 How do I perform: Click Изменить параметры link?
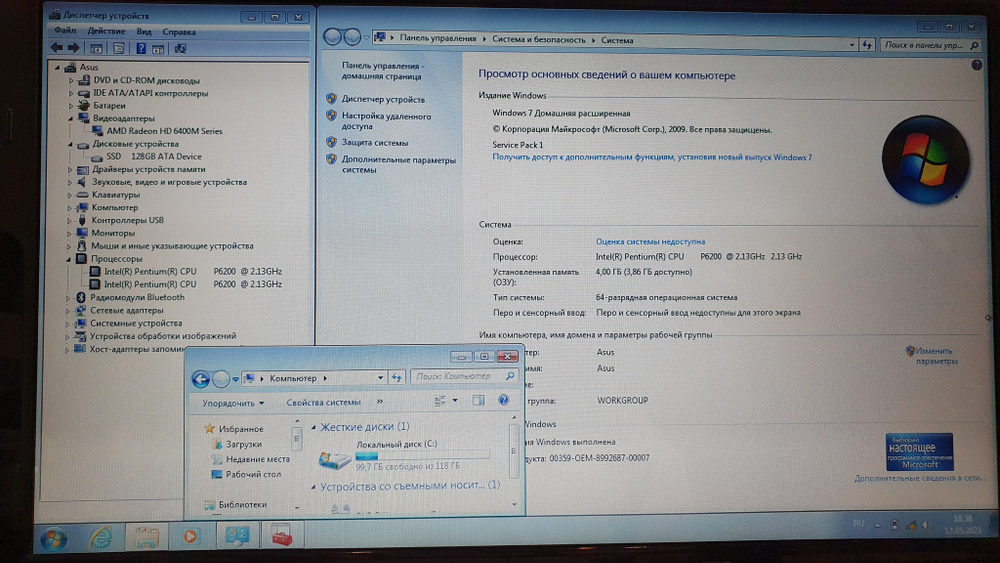[x=936, y=356]
